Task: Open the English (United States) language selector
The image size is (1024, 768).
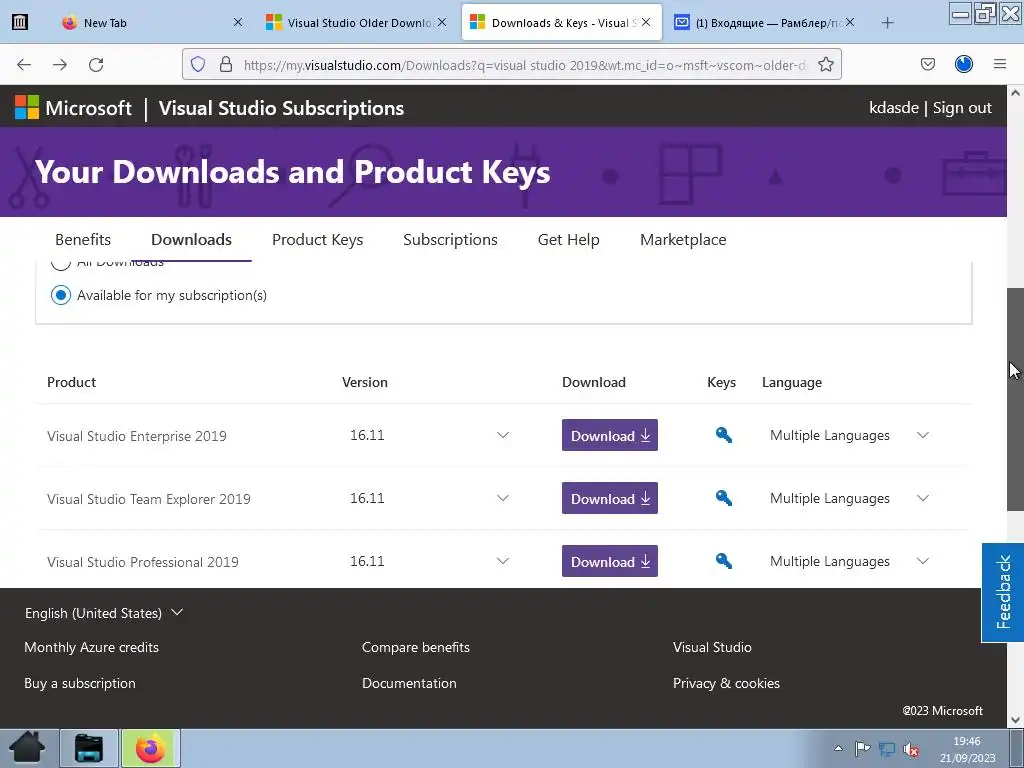Action: [x=104, y=613]
